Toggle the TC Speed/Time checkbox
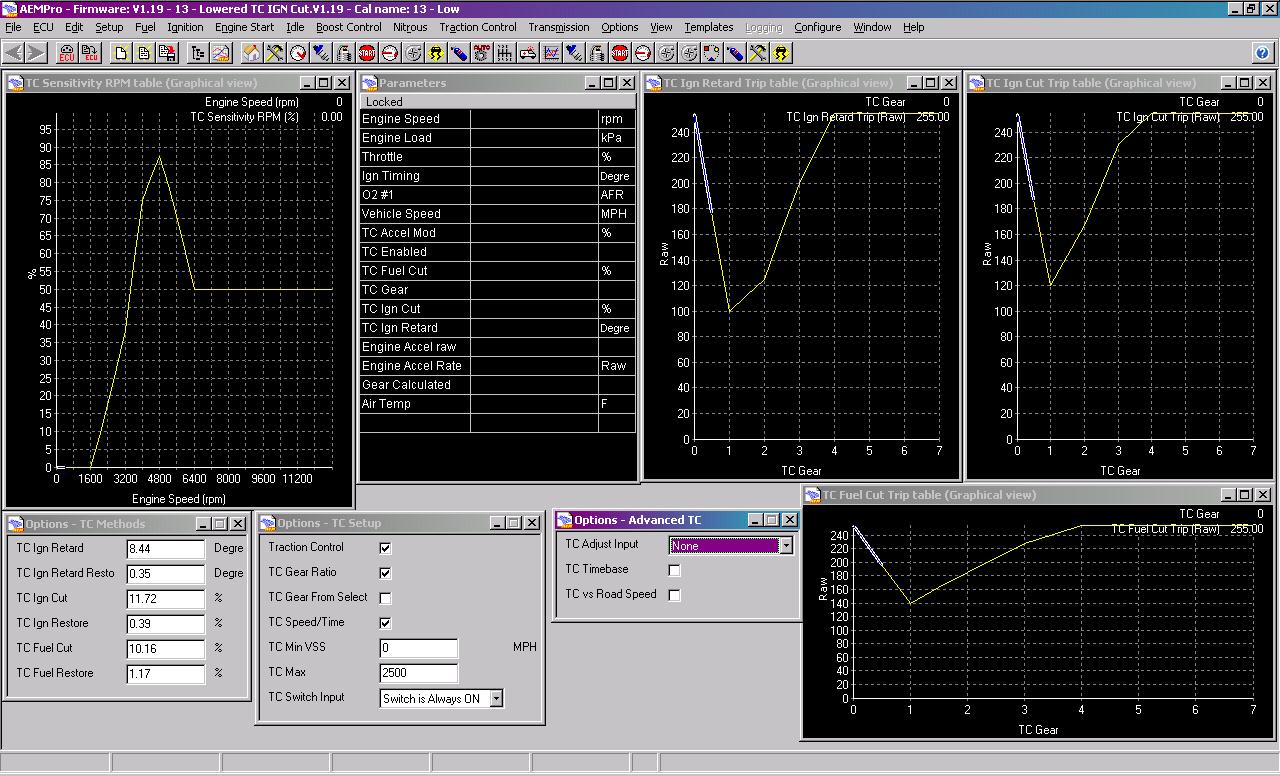Viewport: 1280px width, 776px height. [x=385, y=623]
